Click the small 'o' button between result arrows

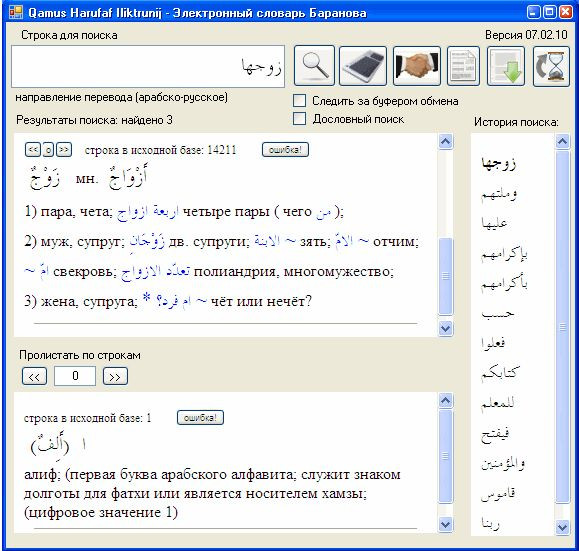[x=48, y=150]
